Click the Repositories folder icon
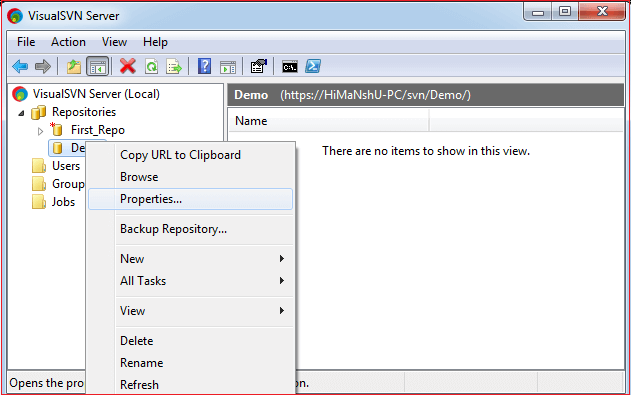The image size is (631, 395). click(x=39, y=112)
